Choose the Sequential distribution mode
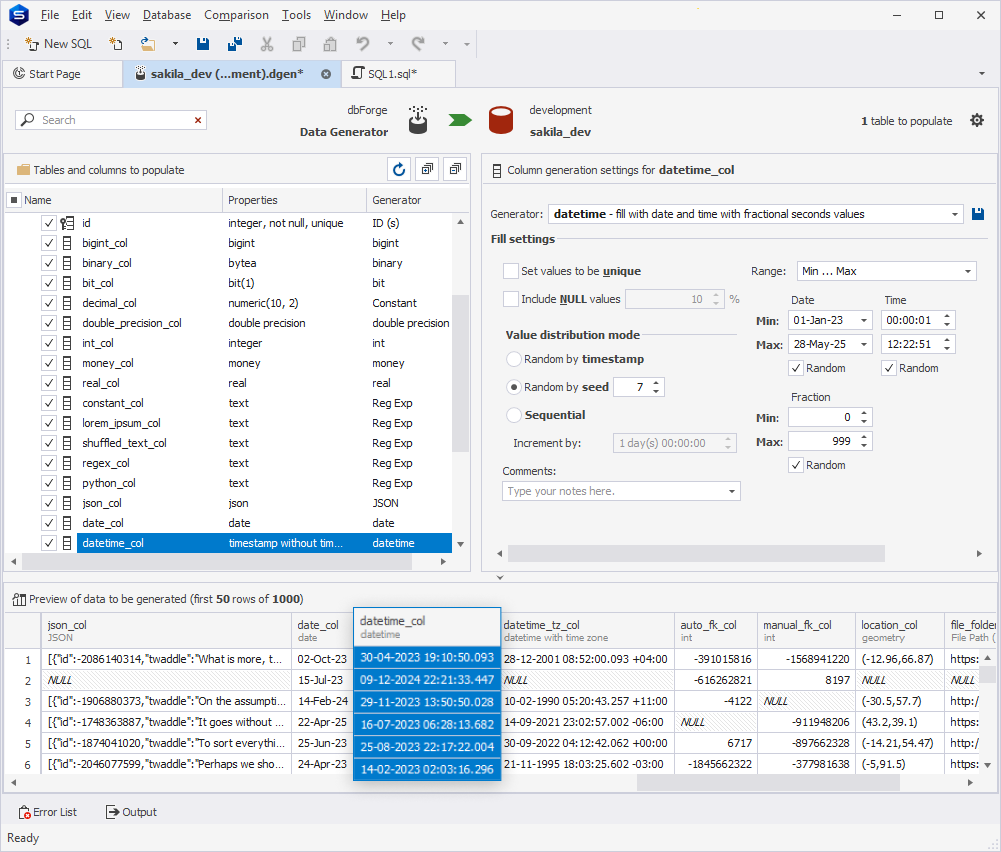The image size is (1001, 852). point(514,415)
